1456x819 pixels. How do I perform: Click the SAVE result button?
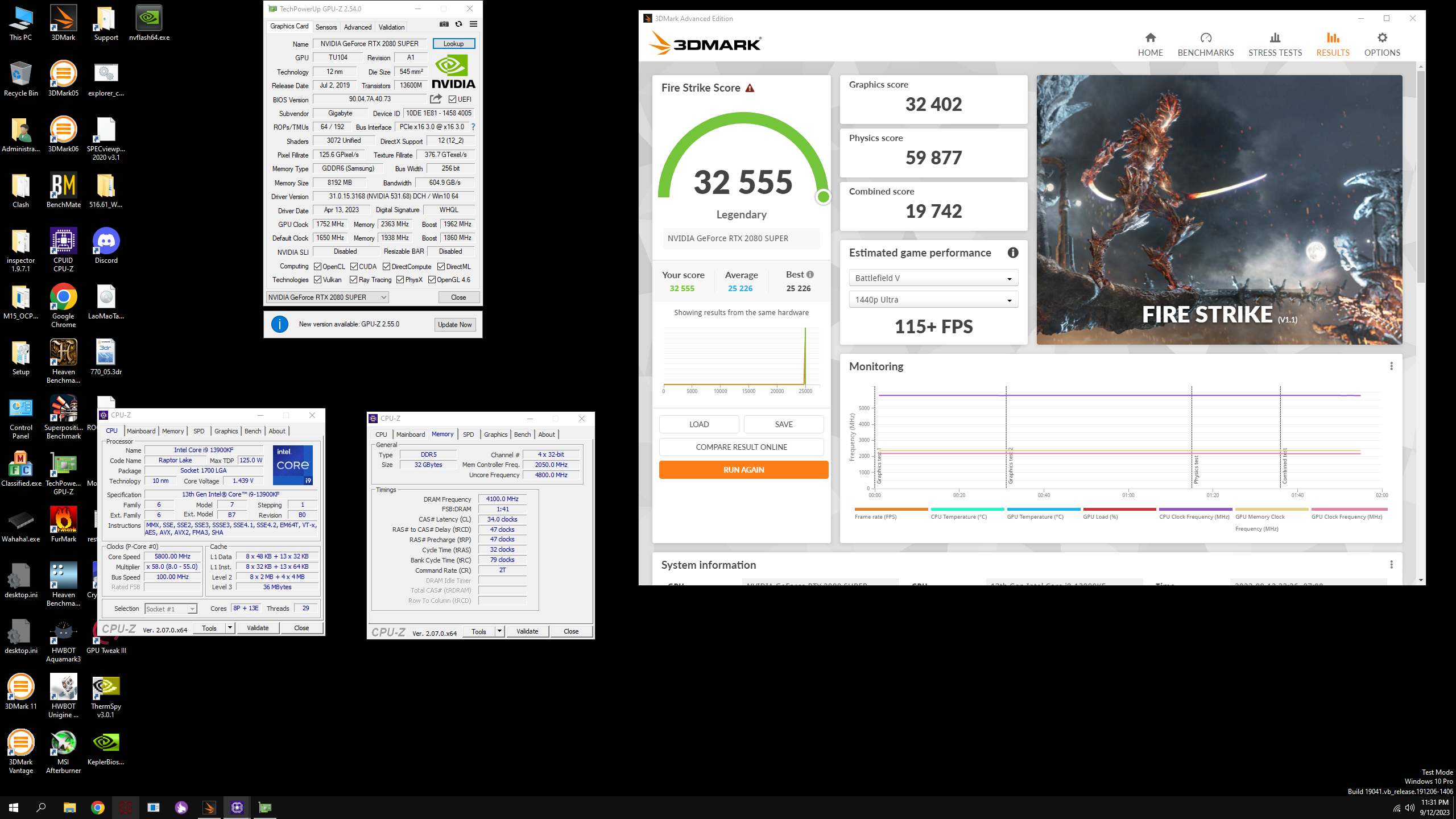[x=784, y=424]
